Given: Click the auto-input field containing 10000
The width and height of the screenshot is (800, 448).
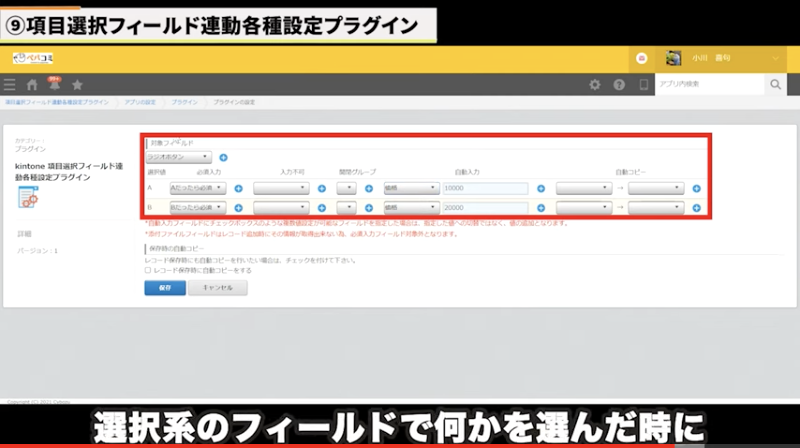Looking at the screenshot, I should click(x=484, y=188).
